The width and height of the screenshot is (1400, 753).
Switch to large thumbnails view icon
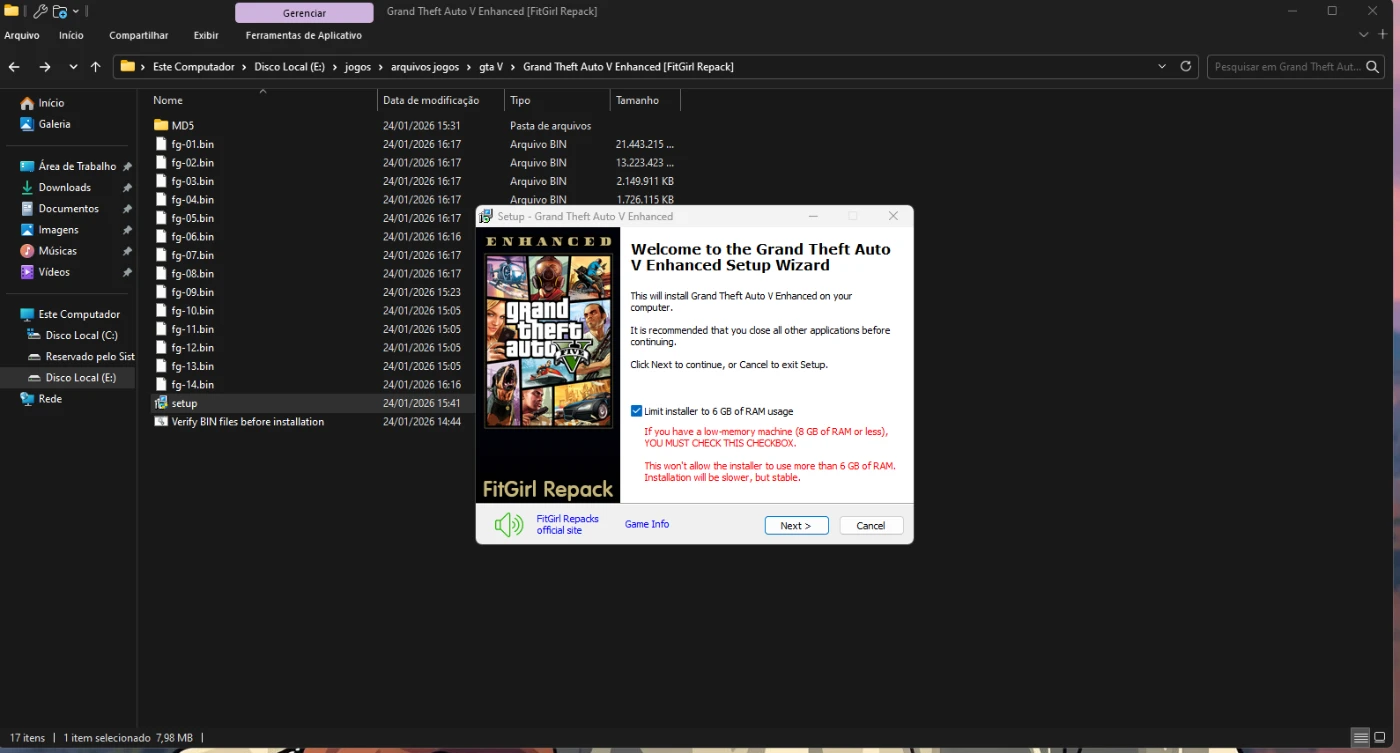click(x=1380, y=738)
